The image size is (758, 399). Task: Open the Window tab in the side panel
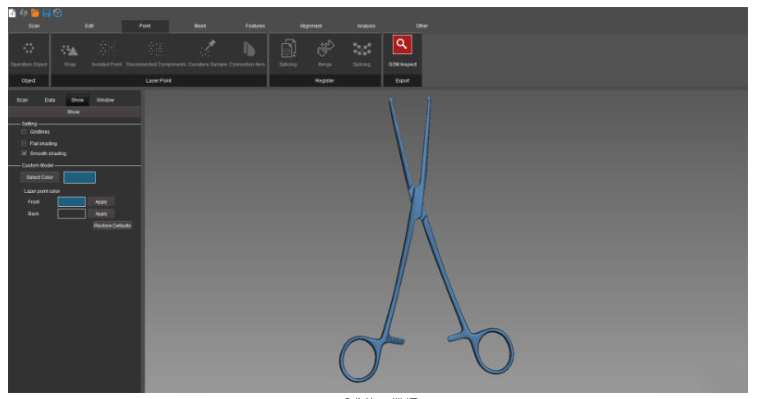(x=105, y=100)
